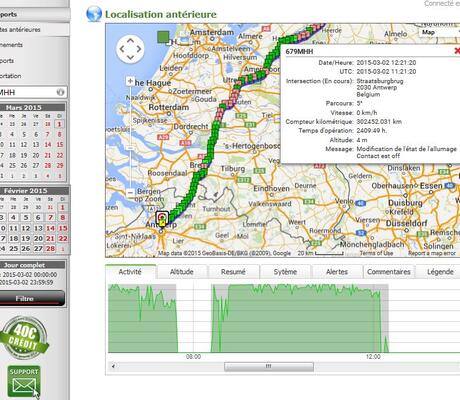The width and height of the screenshot is (460, 400).
Task: Select 20 in the Mars 2015 calendar
Action: [36, 155]
